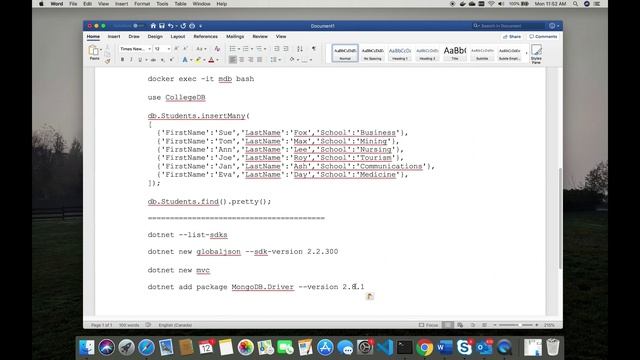Save the document with the disk icon
Screen dimensions: 640x360
point(162,26)
